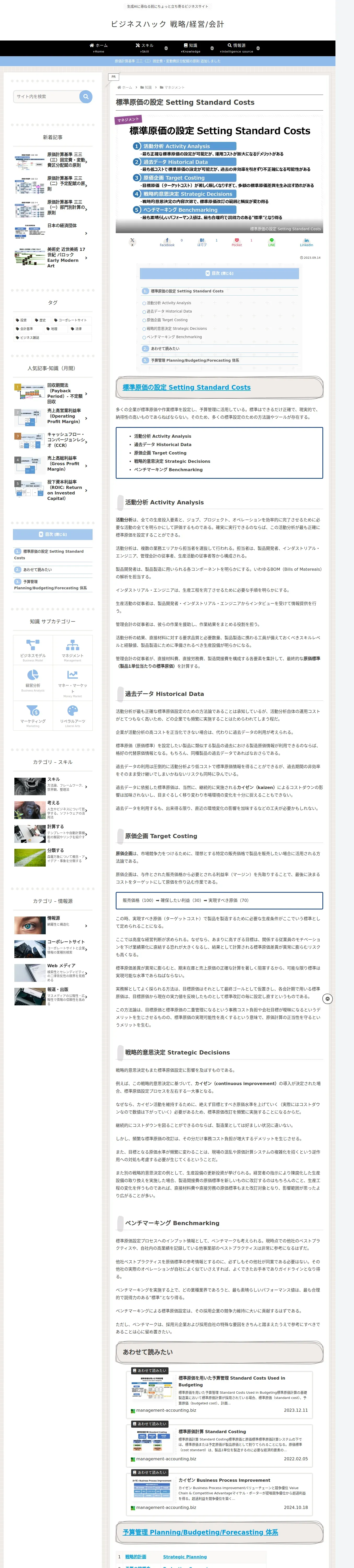The width and height of the screenshot is (354, 1568).
Task: Collapse the main article 目次 table of contents
Action: point(219,273)
